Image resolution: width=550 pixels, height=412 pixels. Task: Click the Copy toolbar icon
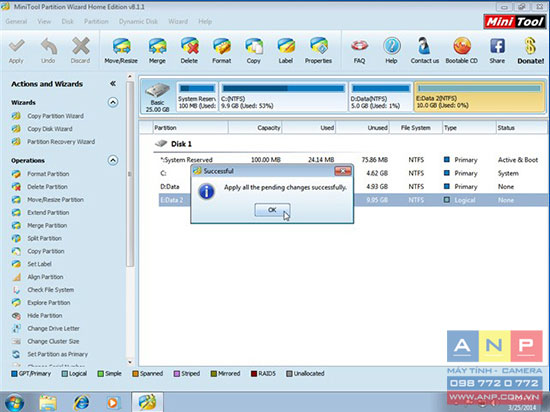pos(254,51)
